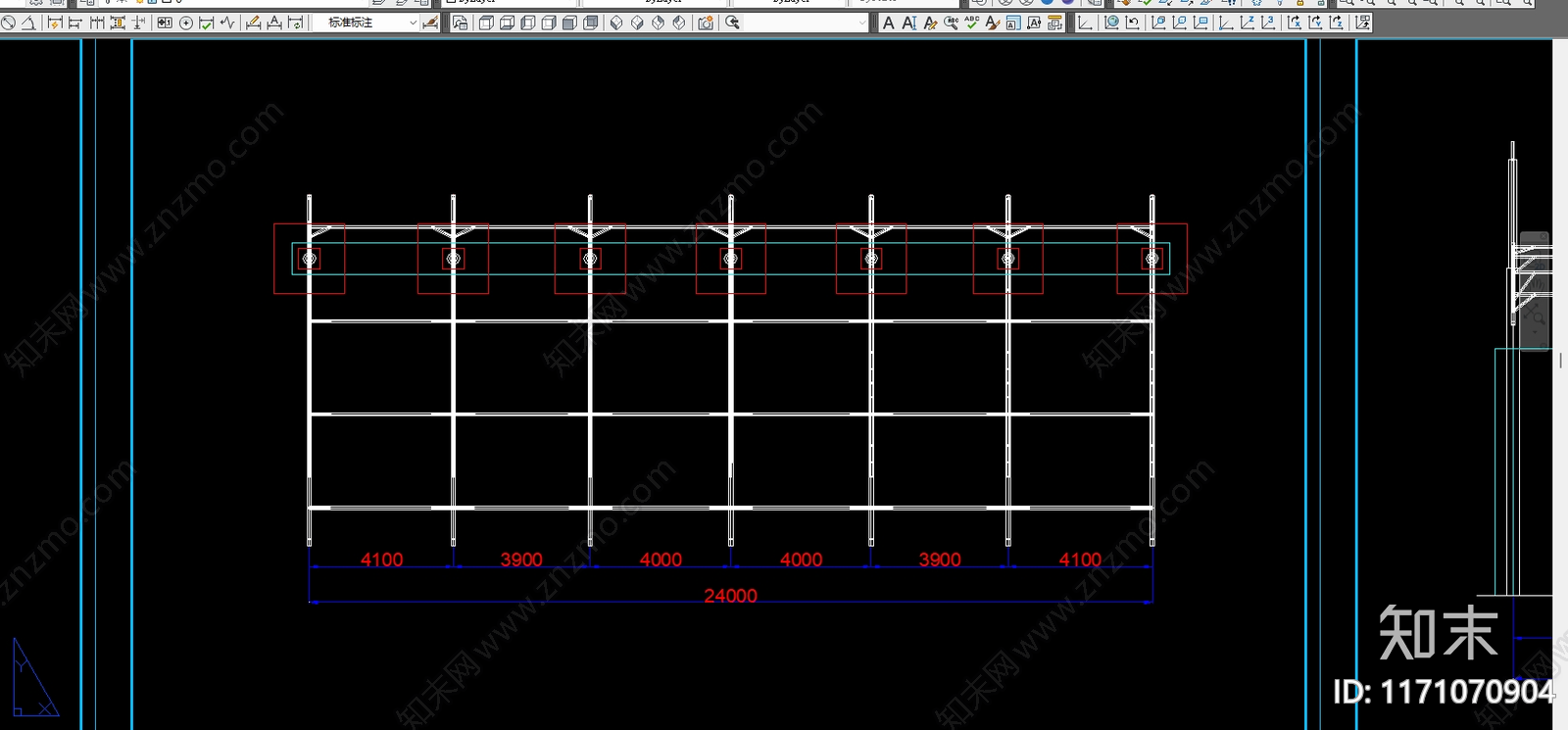Activate the Quick Dimension tool
This screenshot has height=730, width=1568.
54,23
